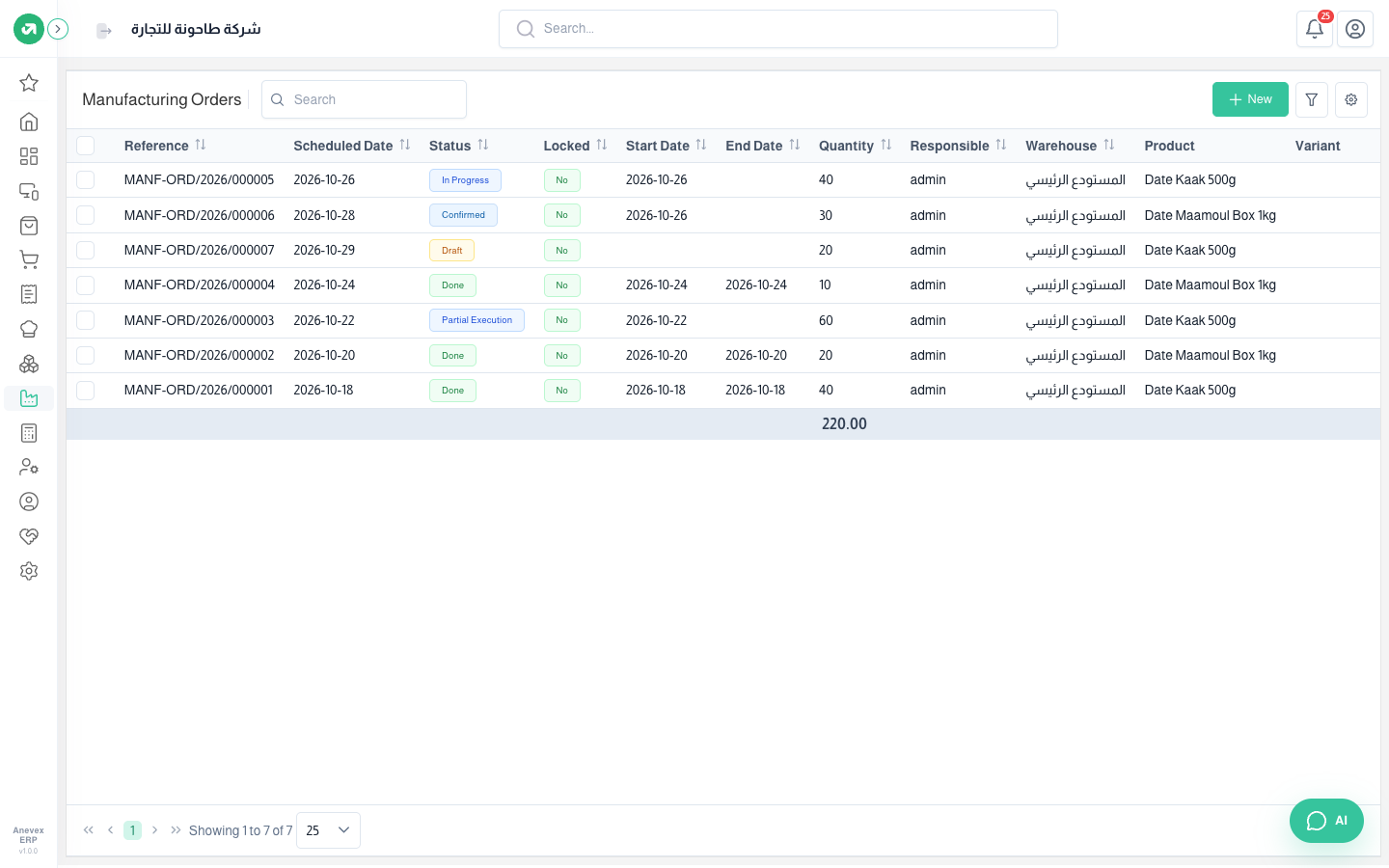Click the In Progress status badge

tap(465, 180)
